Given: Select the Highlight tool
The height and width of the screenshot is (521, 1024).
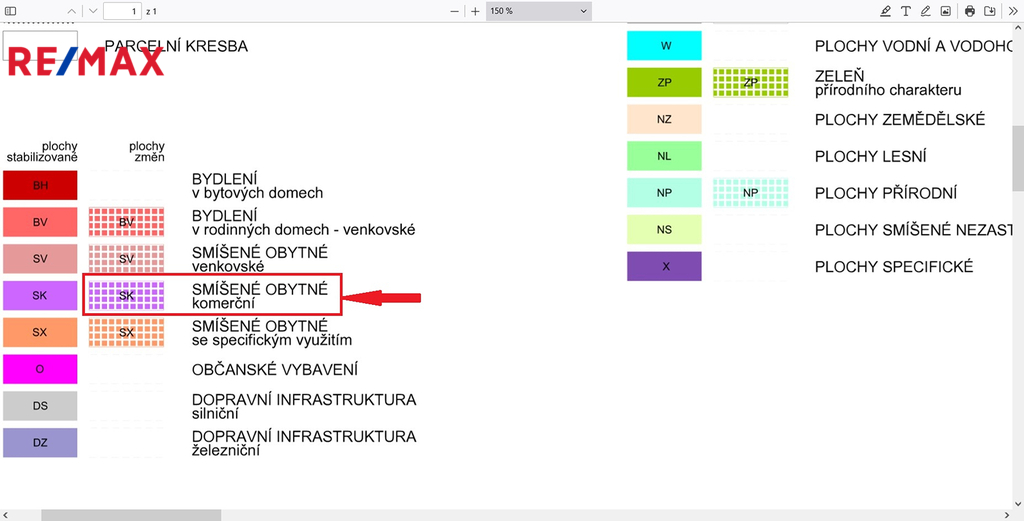Looking at the screenshot, I should (x=885, y=11).
